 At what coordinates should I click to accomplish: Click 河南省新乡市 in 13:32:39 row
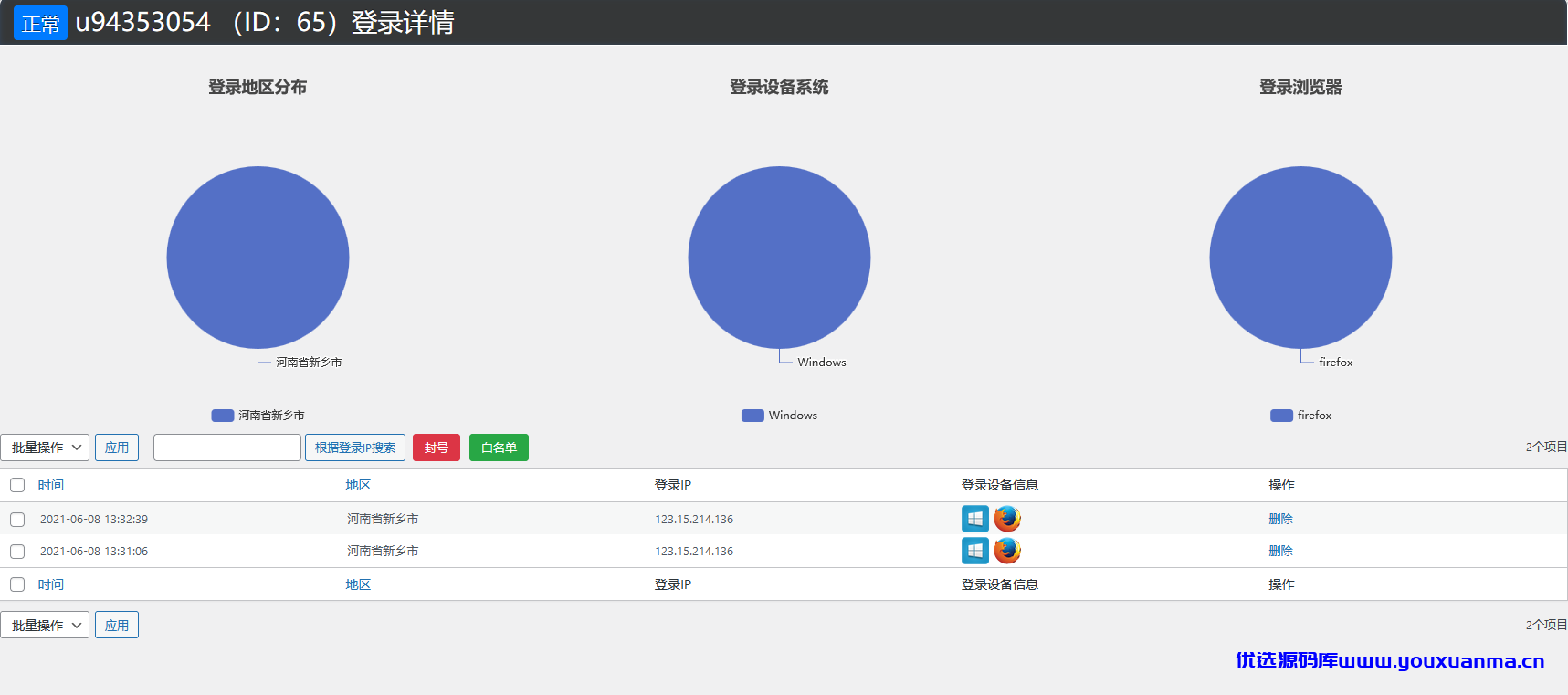tap(383, 519)
